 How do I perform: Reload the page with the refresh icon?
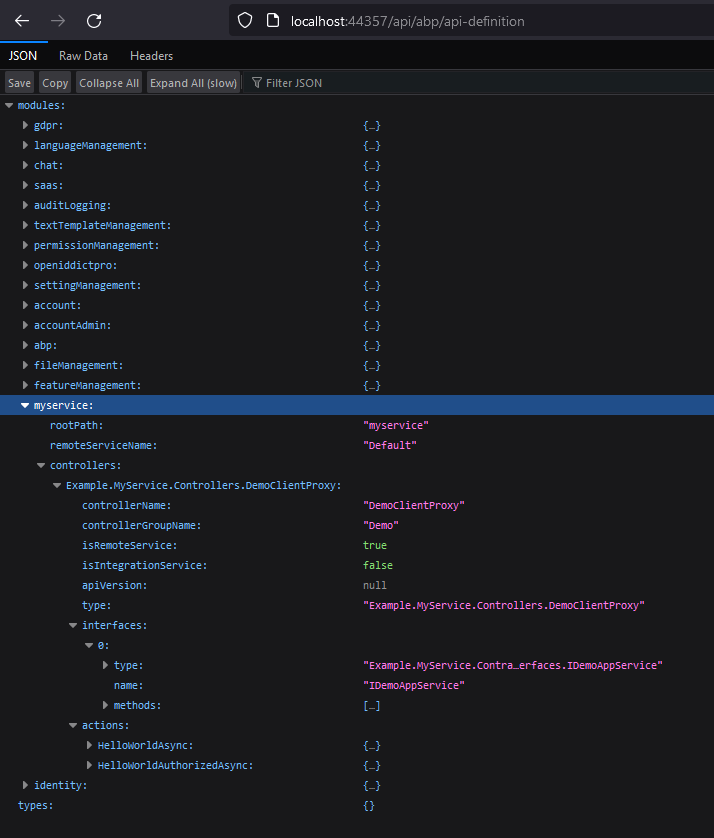tap(94, 20)
